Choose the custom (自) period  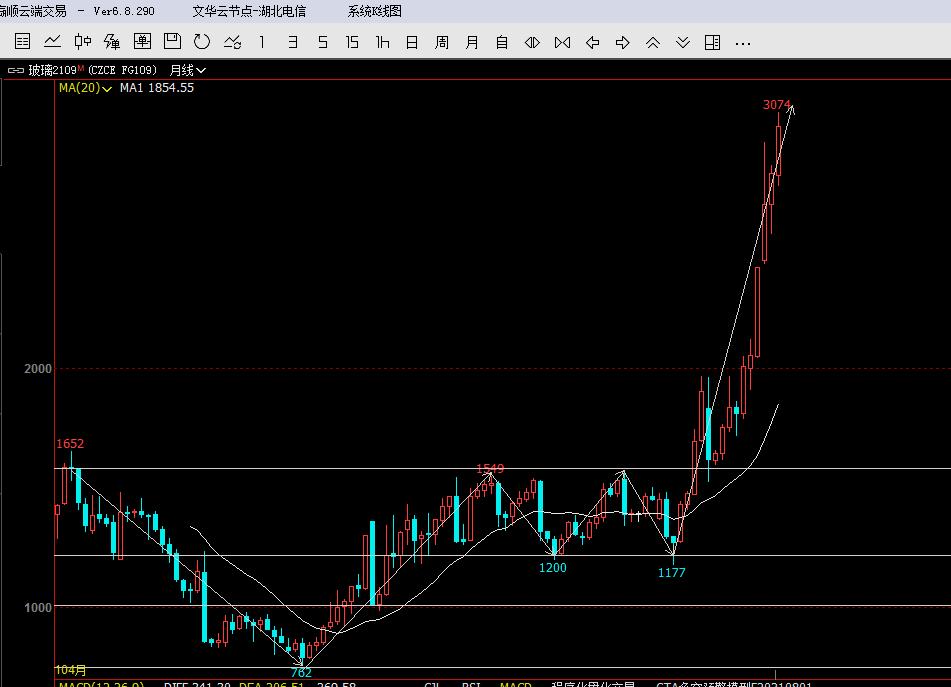(x=502, y=42)
